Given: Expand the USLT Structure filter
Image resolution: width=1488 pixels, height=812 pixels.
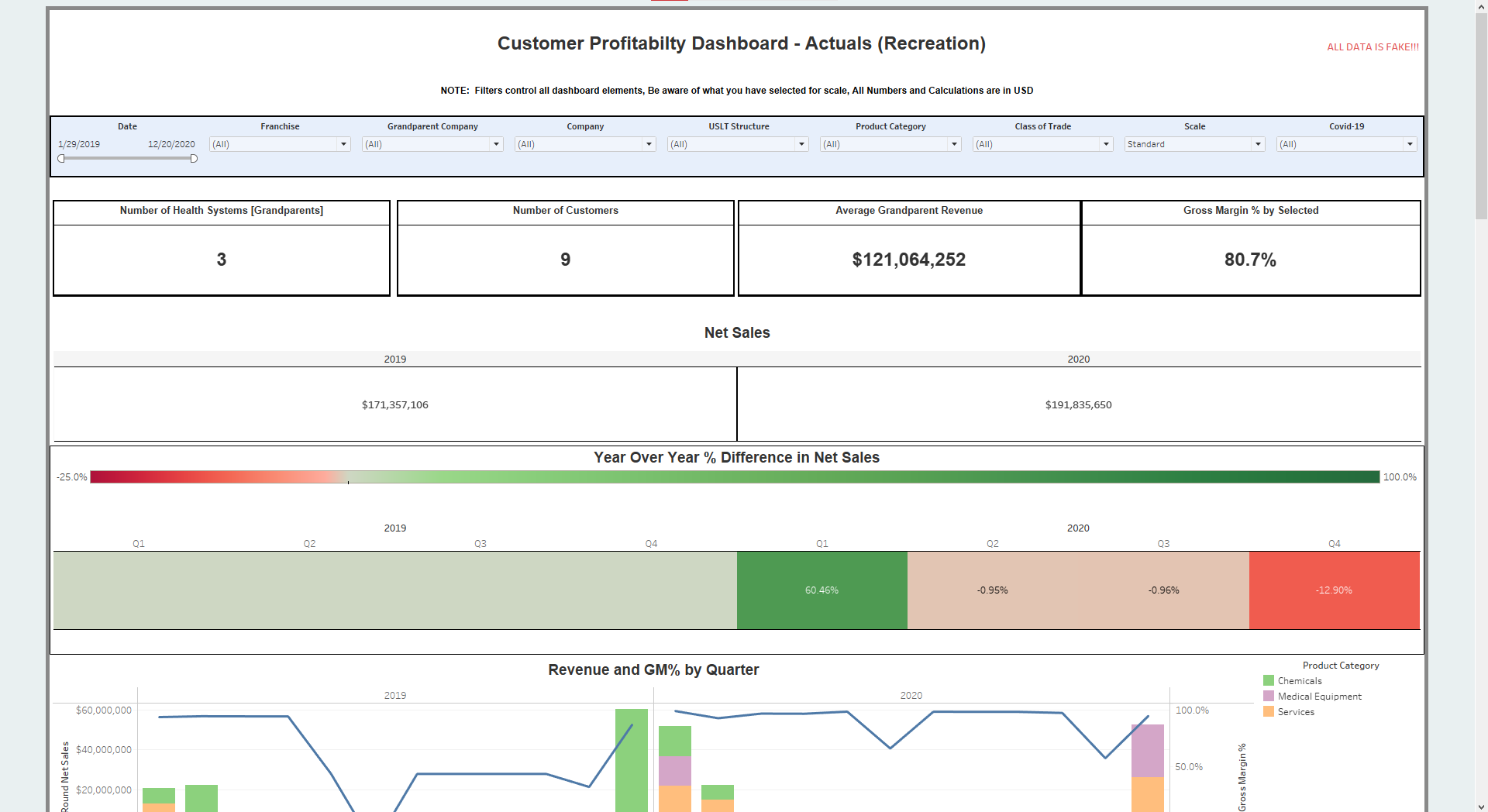Looking at the screenshot, I should coord(738,144).
